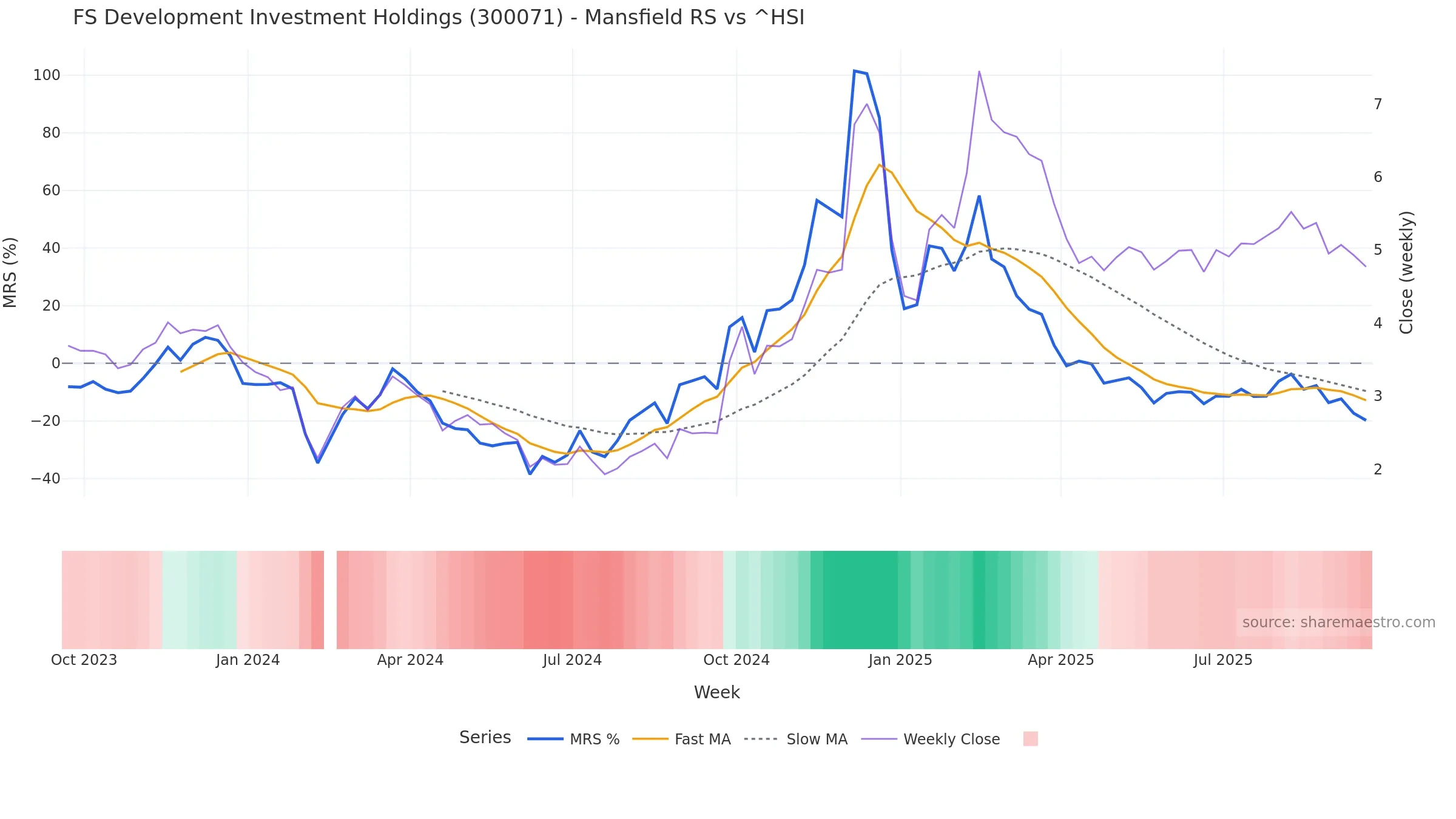The image size is (1456, 819).
Task: Click the 'Oct 2024' x-axis tick label
Action: 736,660
